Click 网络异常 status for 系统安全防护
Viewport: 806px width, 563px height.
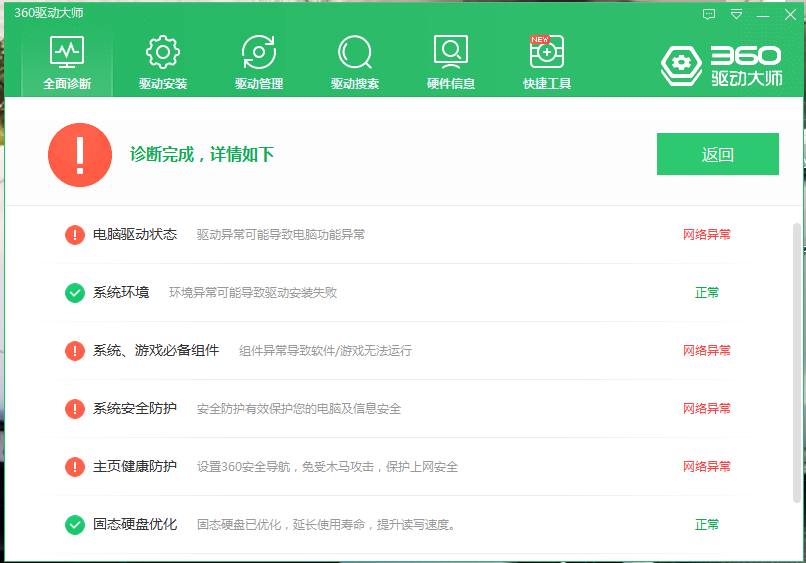(707, 409)
